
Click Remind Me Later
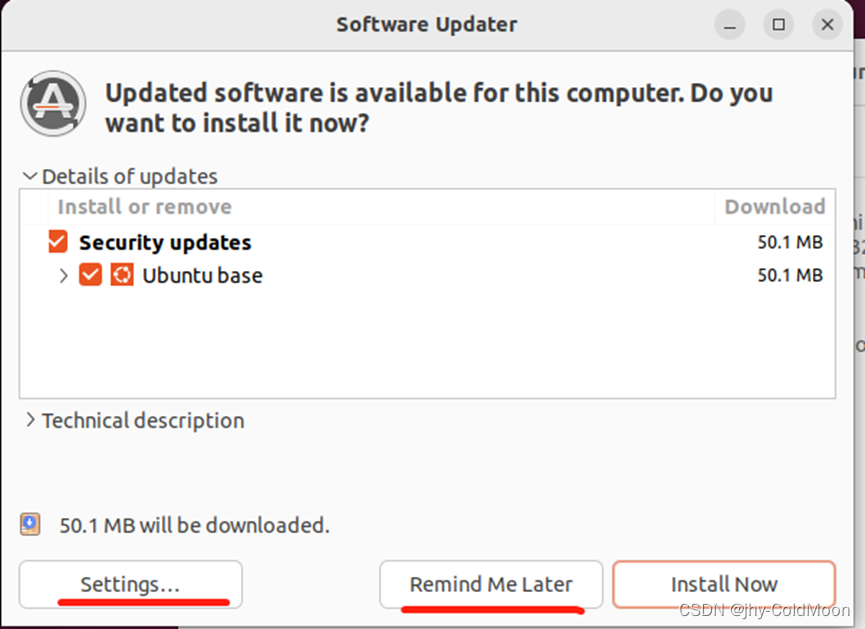tap(490, 584)
